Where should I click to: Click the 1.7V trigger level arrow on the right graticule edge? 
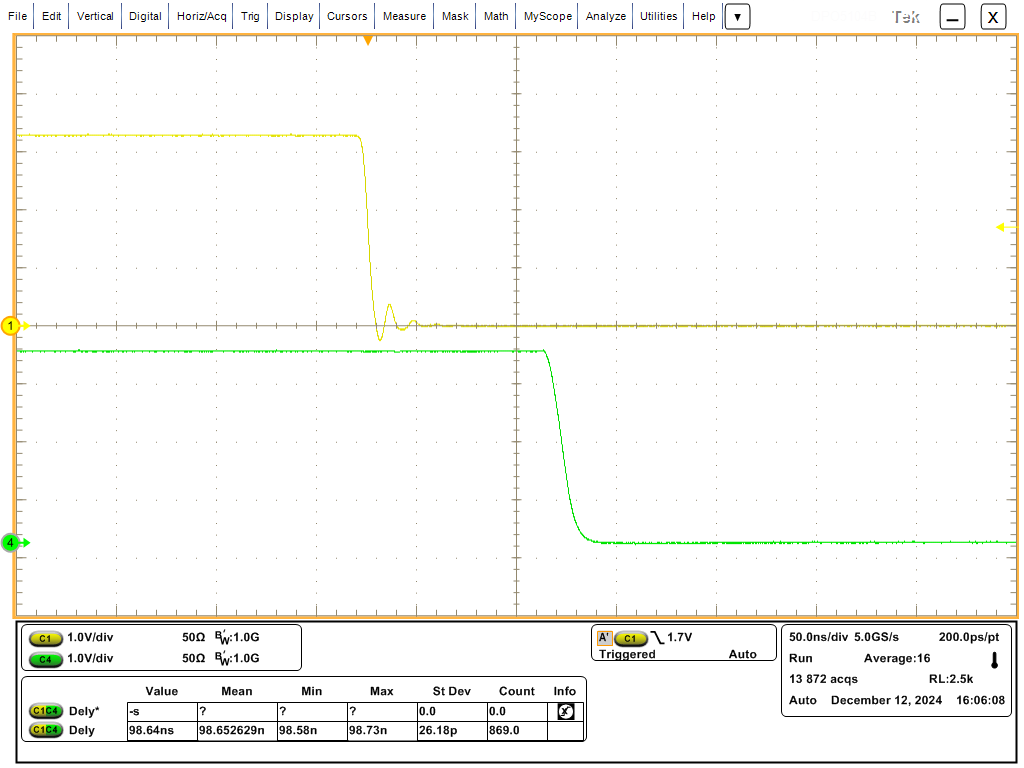click(999, 228)
